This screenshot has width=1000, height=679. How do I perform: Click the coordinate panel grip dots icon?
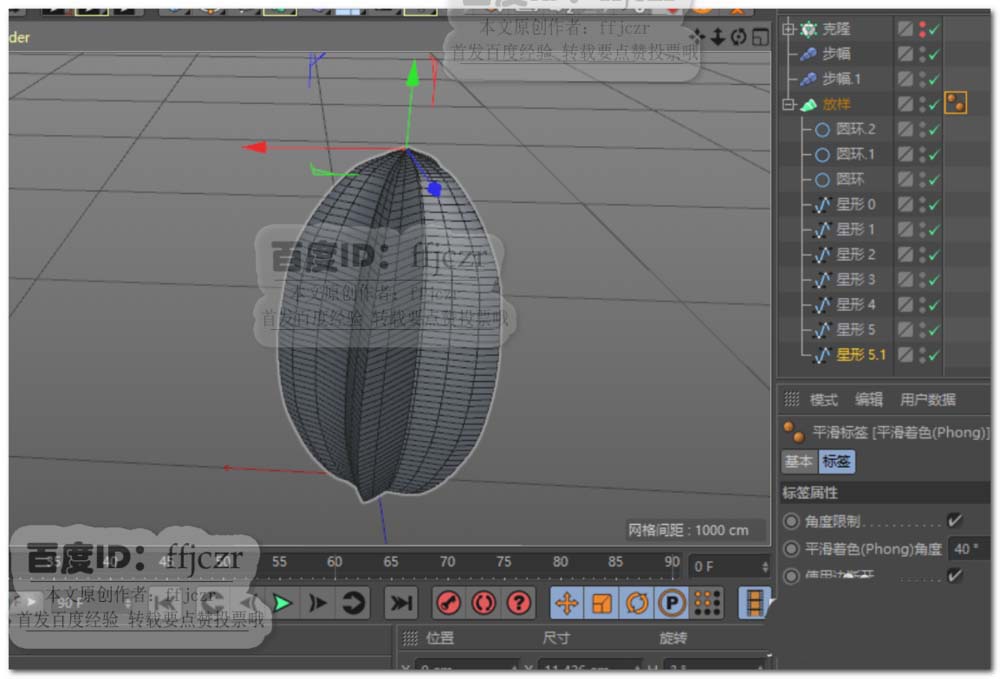coord(410,638)
